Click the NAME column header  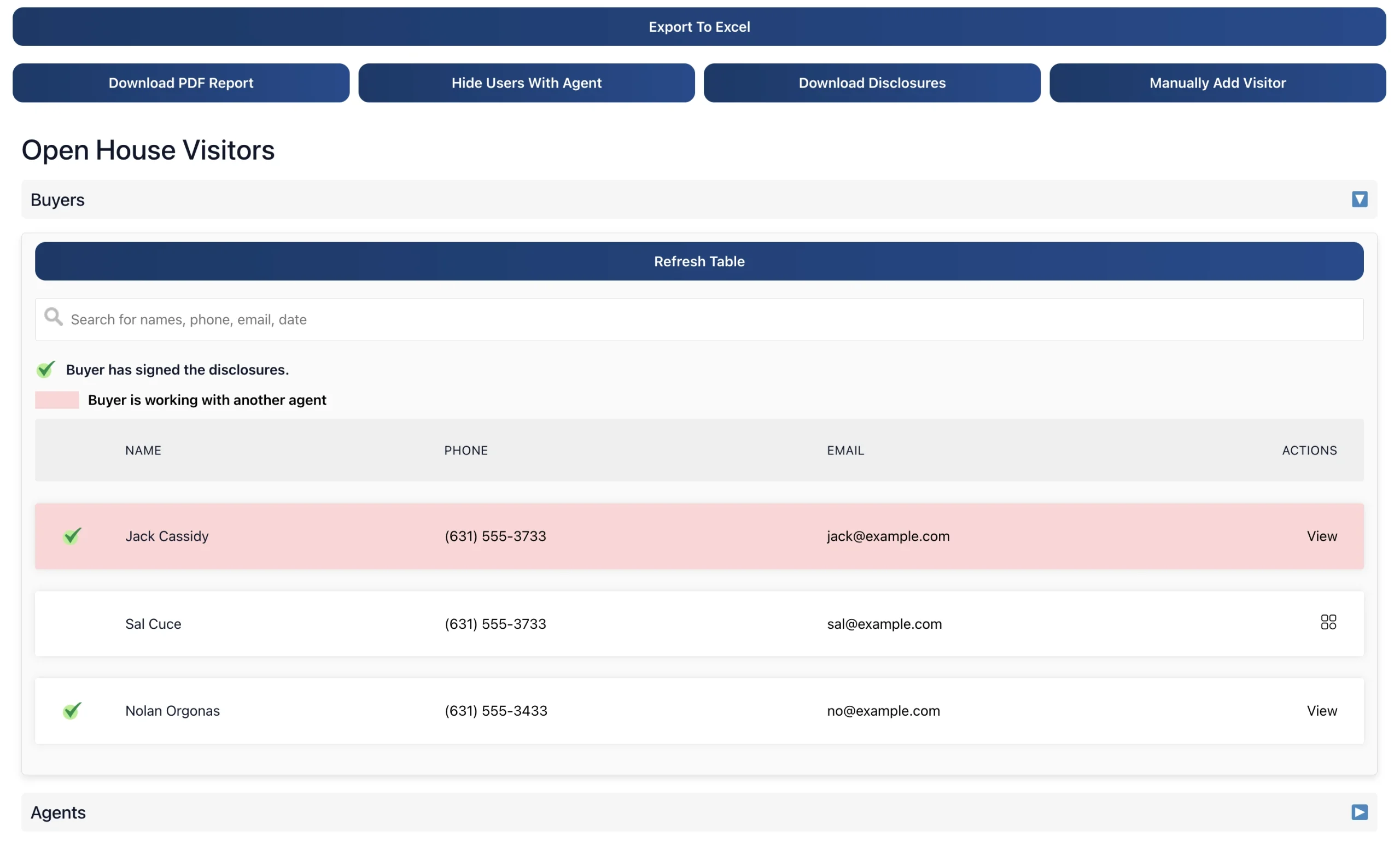pyautogui.click(x=143, y=450)
